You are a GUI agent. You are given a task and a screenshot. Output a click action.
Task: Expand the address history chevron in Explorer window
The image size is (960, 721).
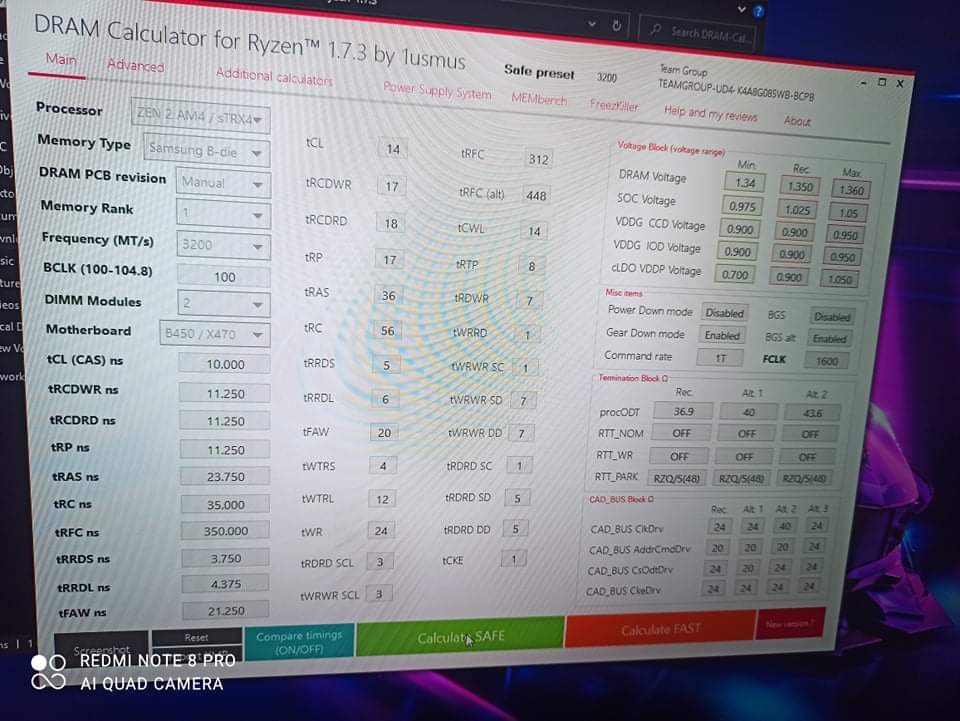click(591, 23)
